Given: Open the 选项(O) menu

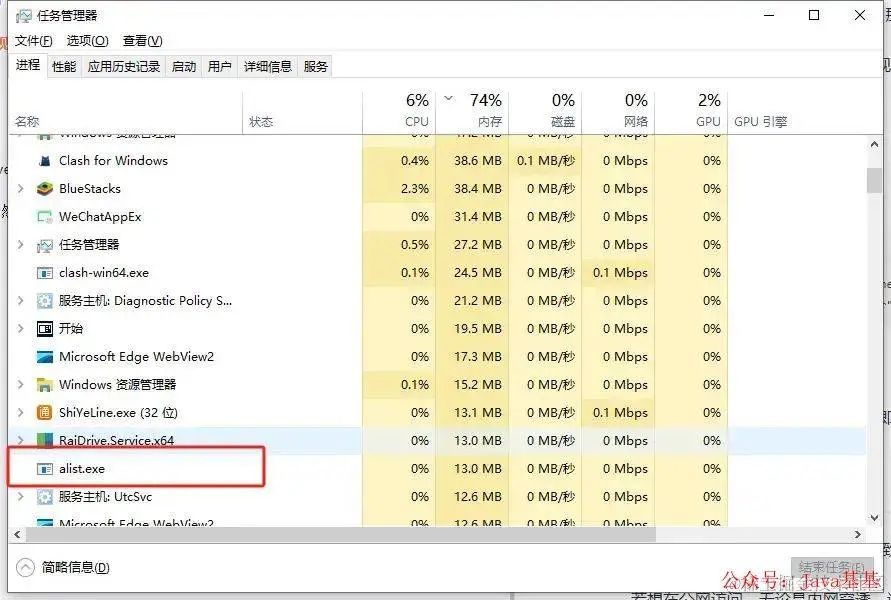Looking at the screenshot, I should coord(88,41).
